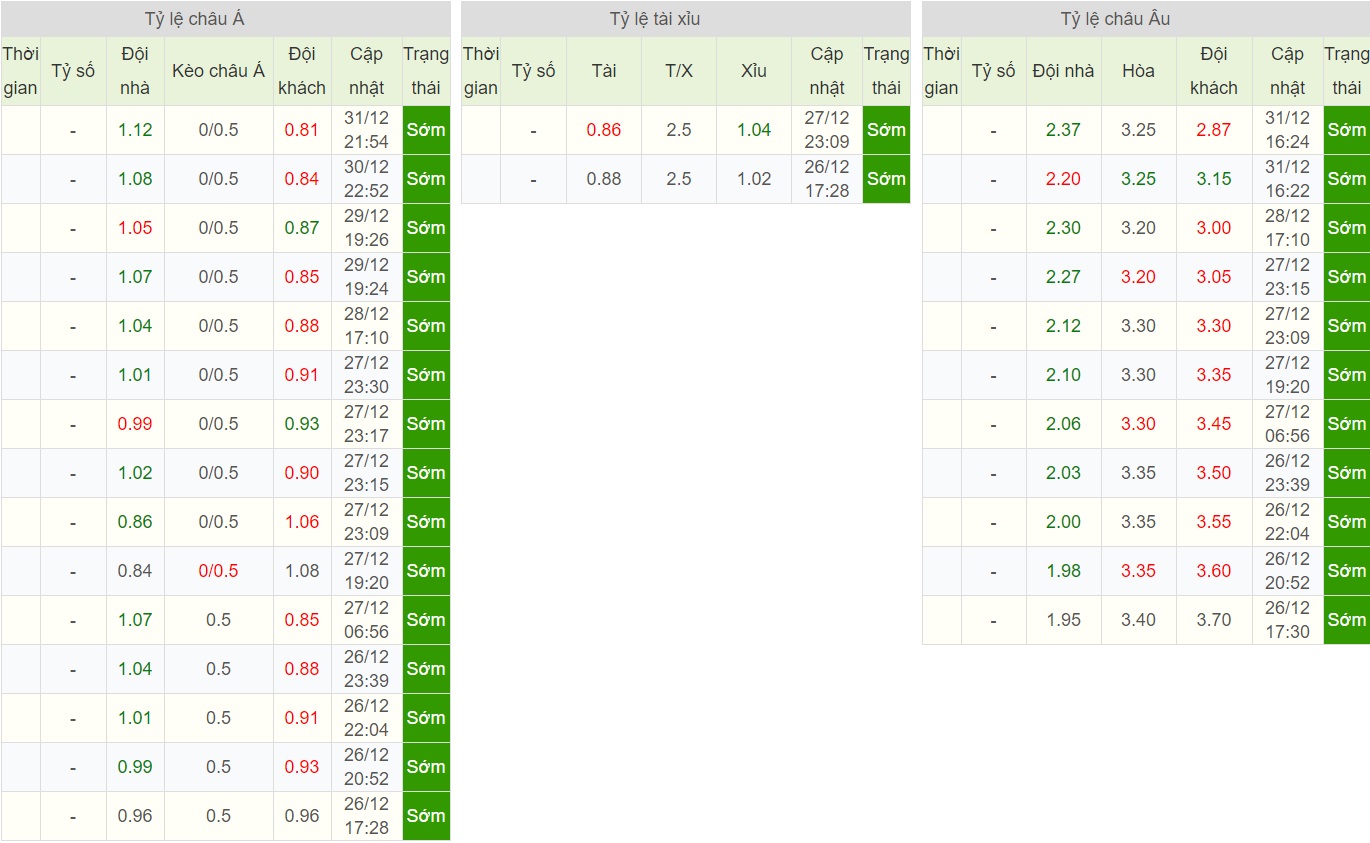Click 'Sớm' badge in the 31/12 21:54 row

(426, 130)
